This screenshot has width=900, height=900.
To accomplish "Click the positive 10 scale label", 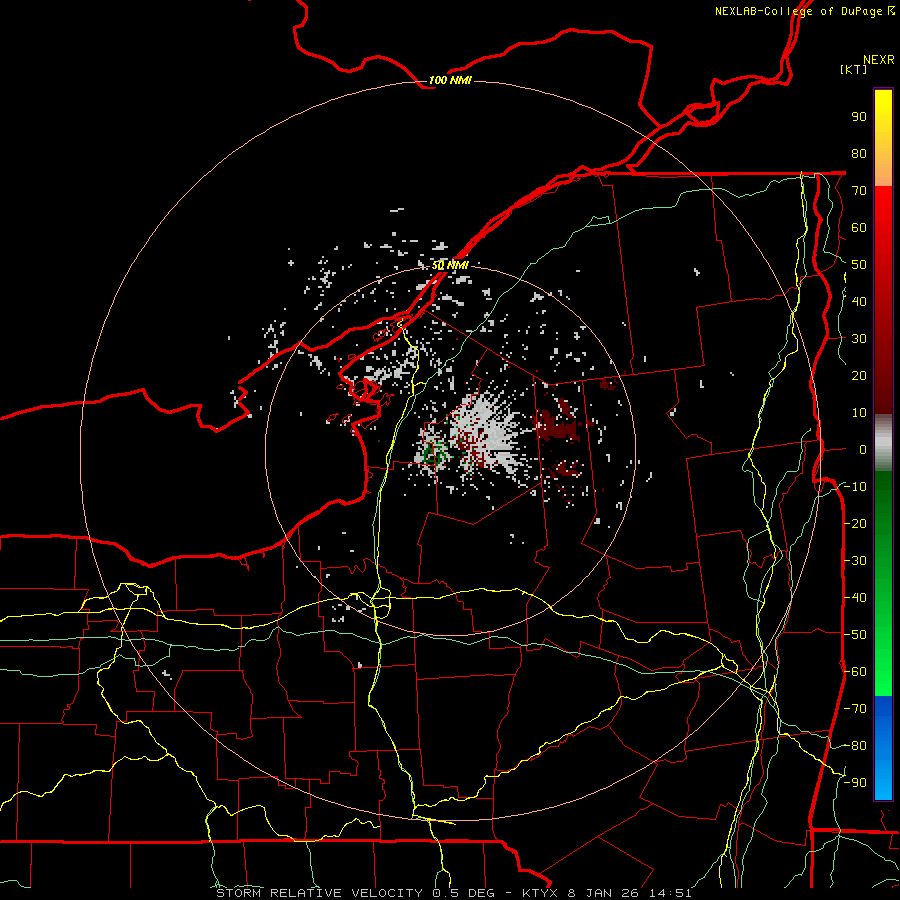I will tap(859, 413).
